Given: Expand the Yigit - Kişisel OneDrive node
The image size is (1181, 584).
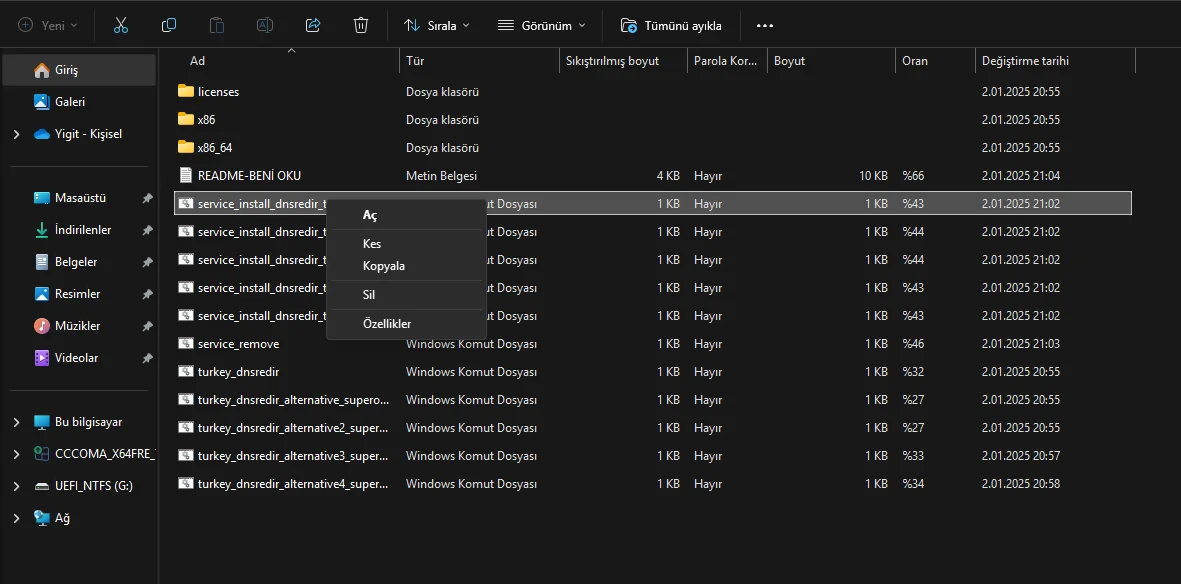Looking at the screenshot, I should [17, 134].
